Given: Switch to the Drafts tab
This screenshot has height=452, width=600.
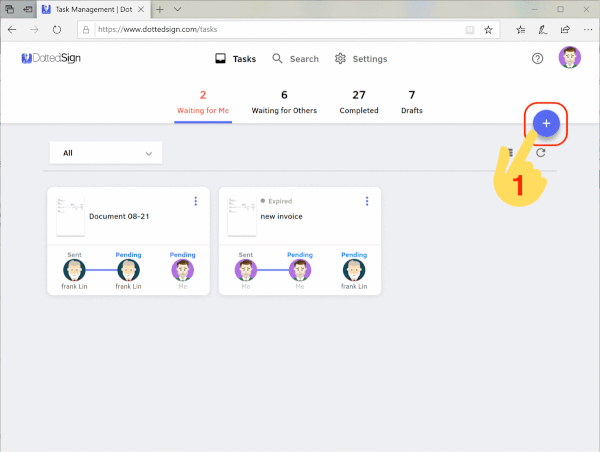Looking at the screenshot, I should click(x=412, y=101).
